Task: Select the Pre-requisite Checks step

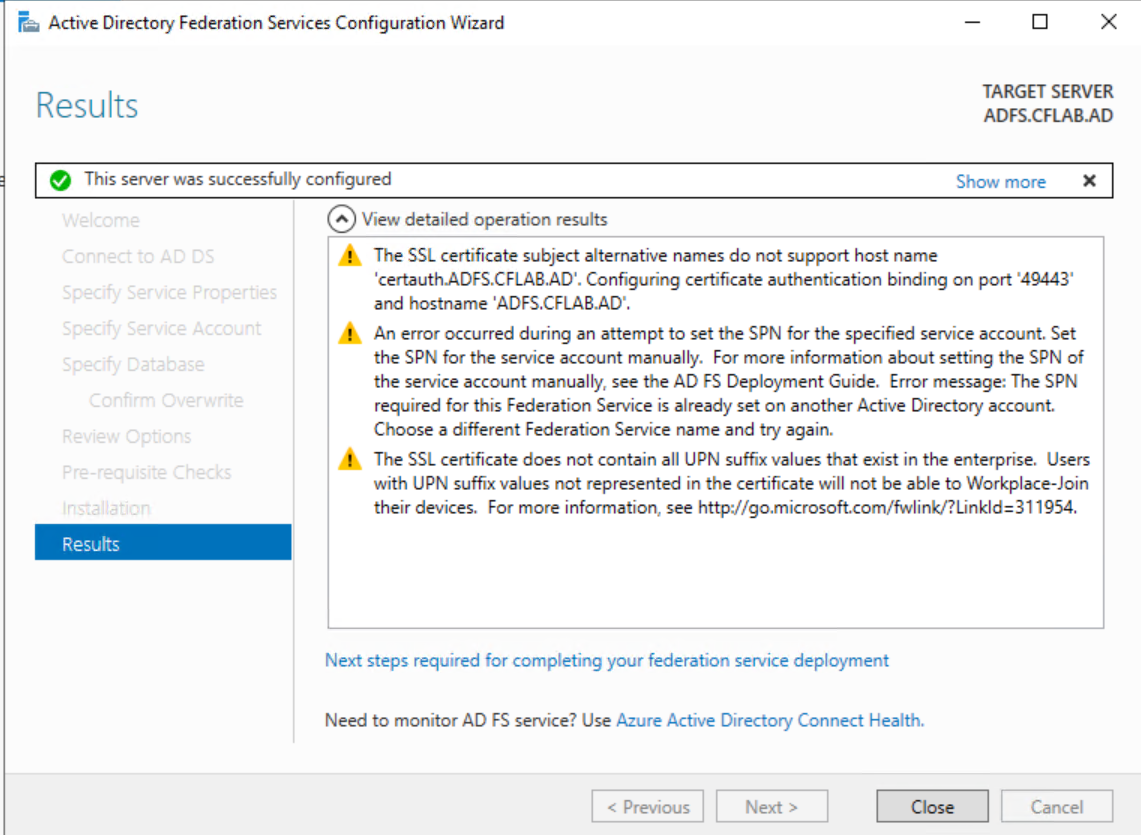Action: [x=146, y=472]
